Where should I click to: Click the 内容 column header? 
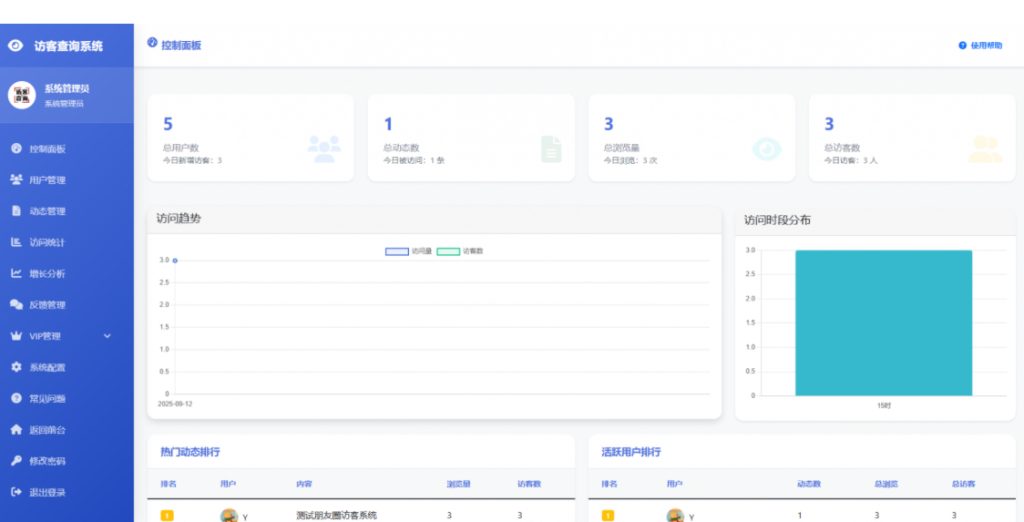[x=304, y=484]
